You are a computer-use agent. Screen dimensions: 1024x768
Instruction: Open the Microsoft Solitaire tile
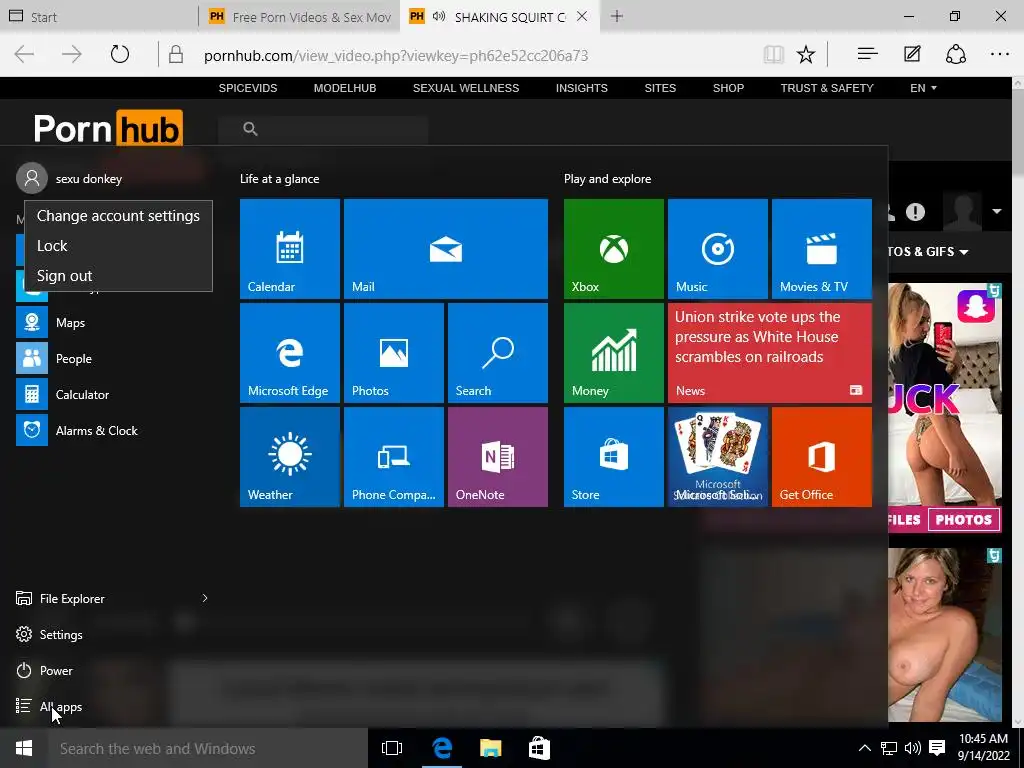[x=718, y=456]
